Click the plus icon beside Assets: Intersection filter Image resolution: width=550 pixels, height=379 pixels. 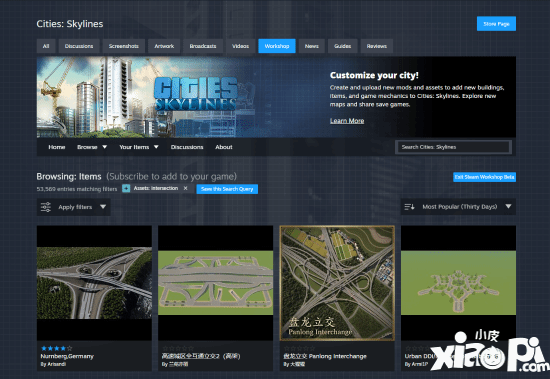point(126,188)
